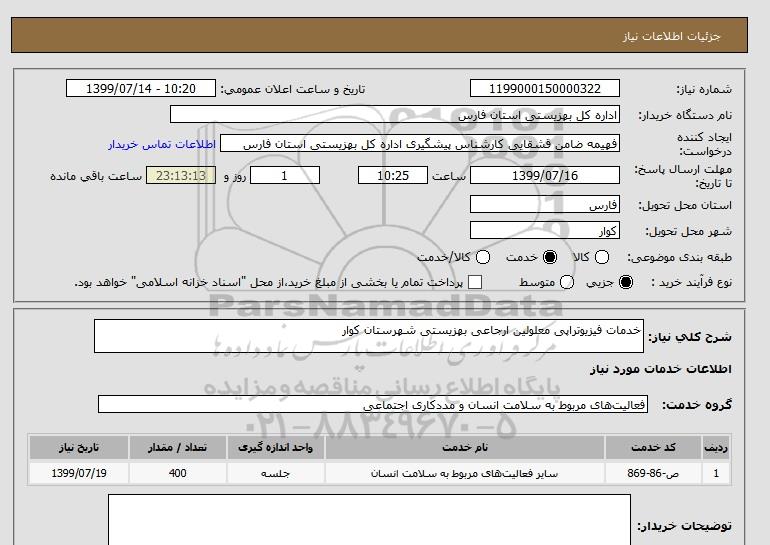Click the شماره نیاز number field
Screen dimensions: 770x545
pos(545,89)
